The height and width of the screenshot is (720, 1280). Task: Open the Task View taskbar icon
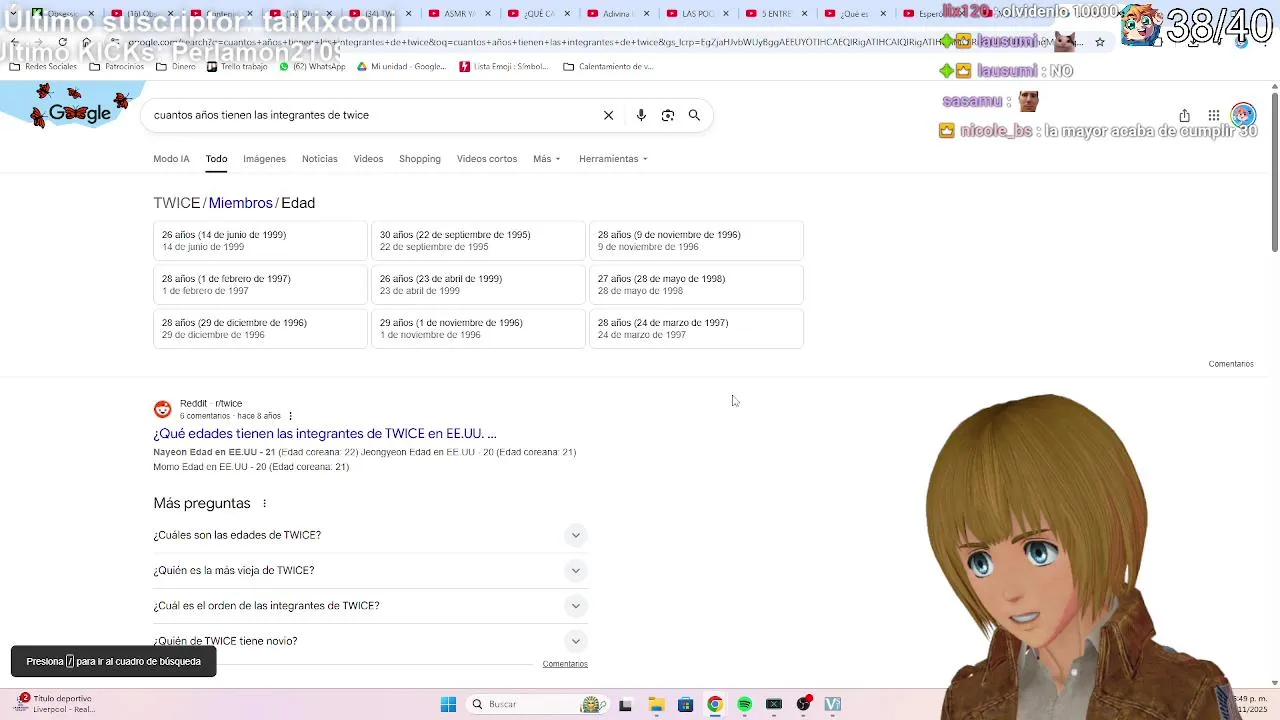625,704
